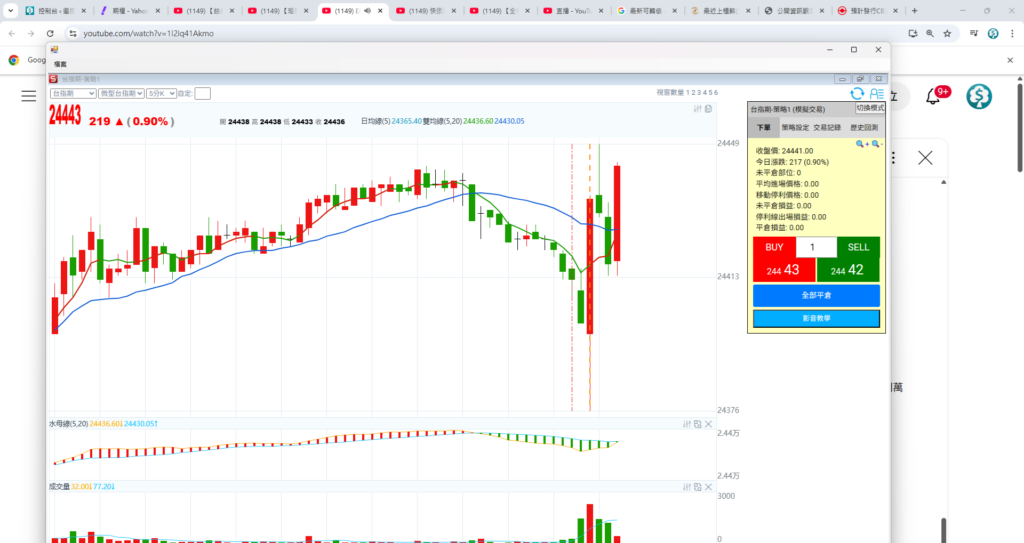Click the site info icon in address bar
The image size is (1024, 543).
pos(73,33)
